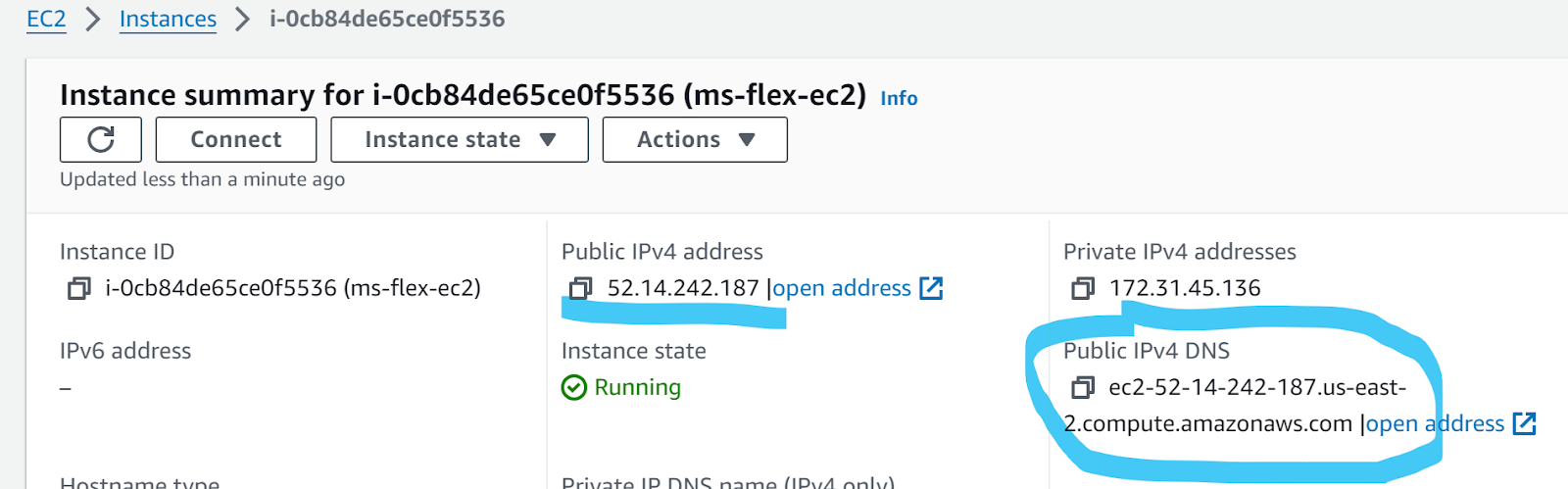Click the Public IPv4 DNS label
This screenshot has width=1568, height=489.
tap(1147, 351)
